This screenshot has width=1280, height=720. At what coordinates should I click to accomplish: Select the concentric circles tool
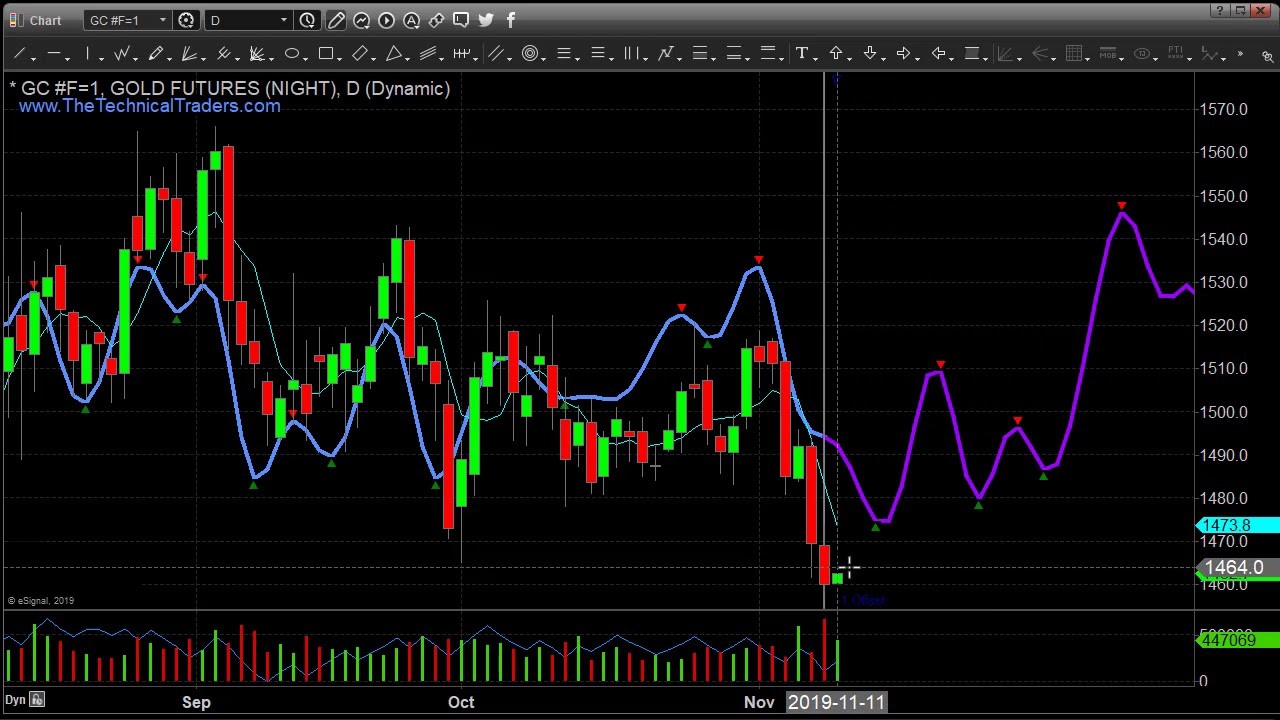tap(529, 54)
